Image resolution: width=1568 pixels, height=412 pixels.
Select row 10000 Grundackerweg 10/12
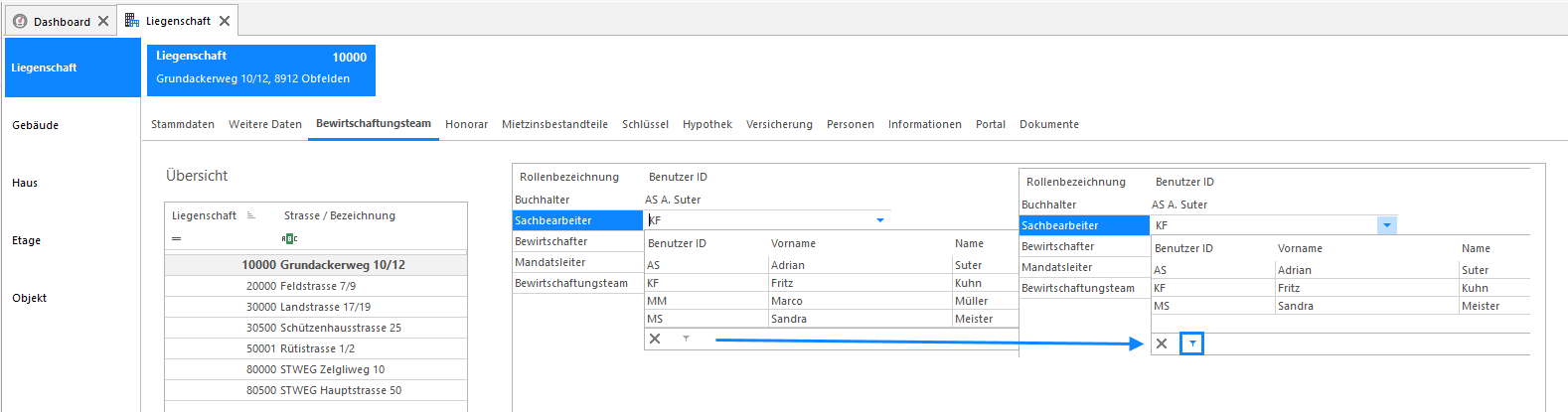316,265
